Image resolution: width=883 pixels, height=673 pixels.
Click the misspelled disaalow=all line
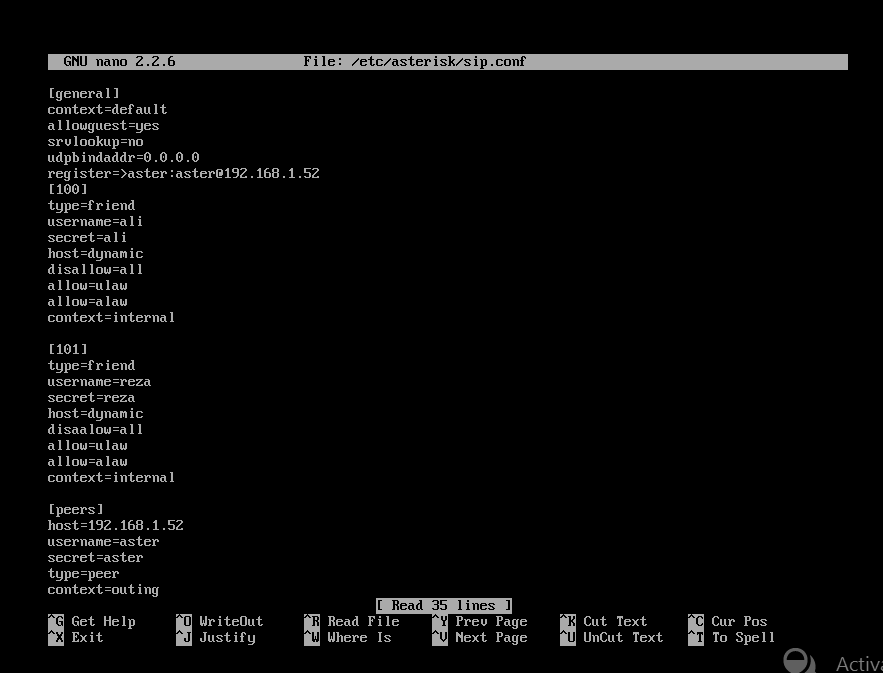click(x=96, y=429)
